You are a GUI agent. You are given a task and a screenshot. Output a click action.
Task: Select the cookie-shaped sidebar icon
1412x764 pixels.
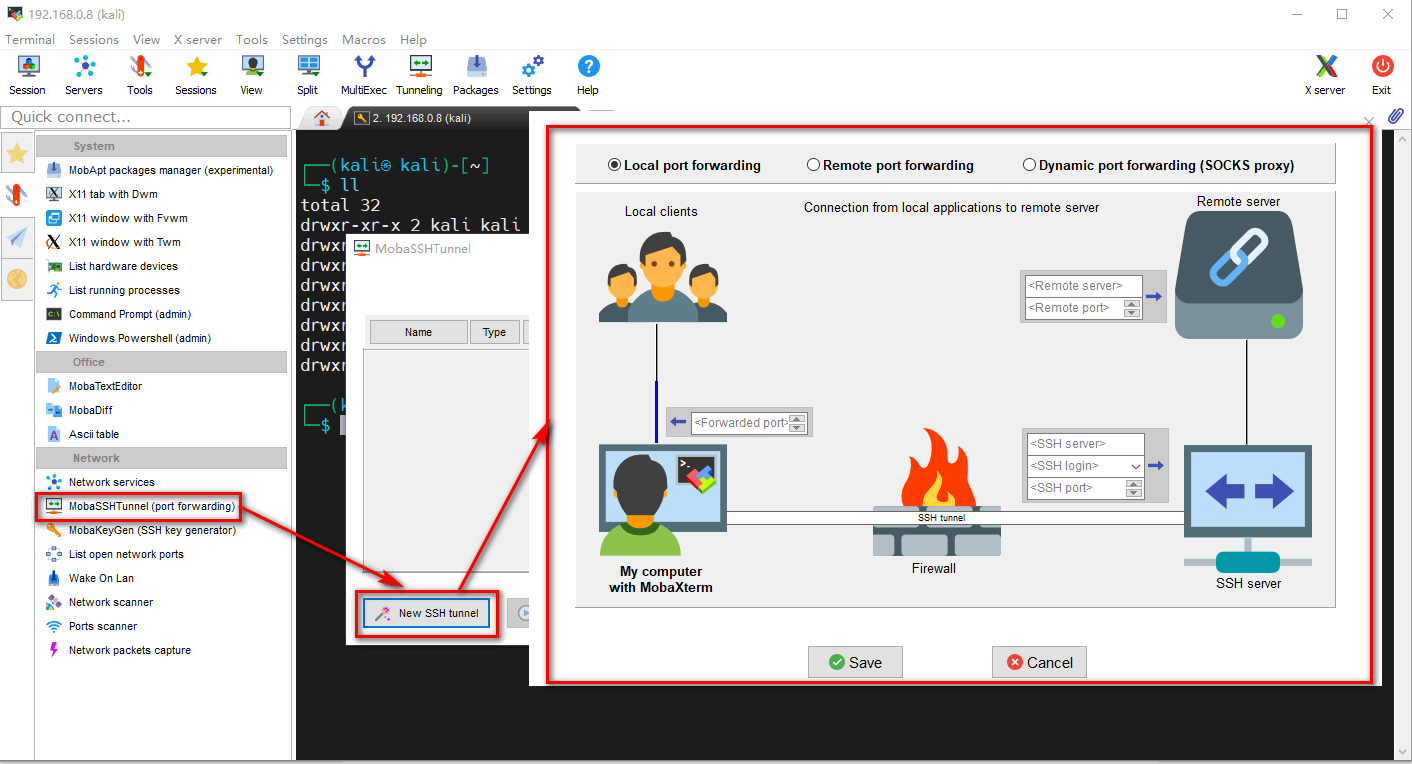coord(17,278)
